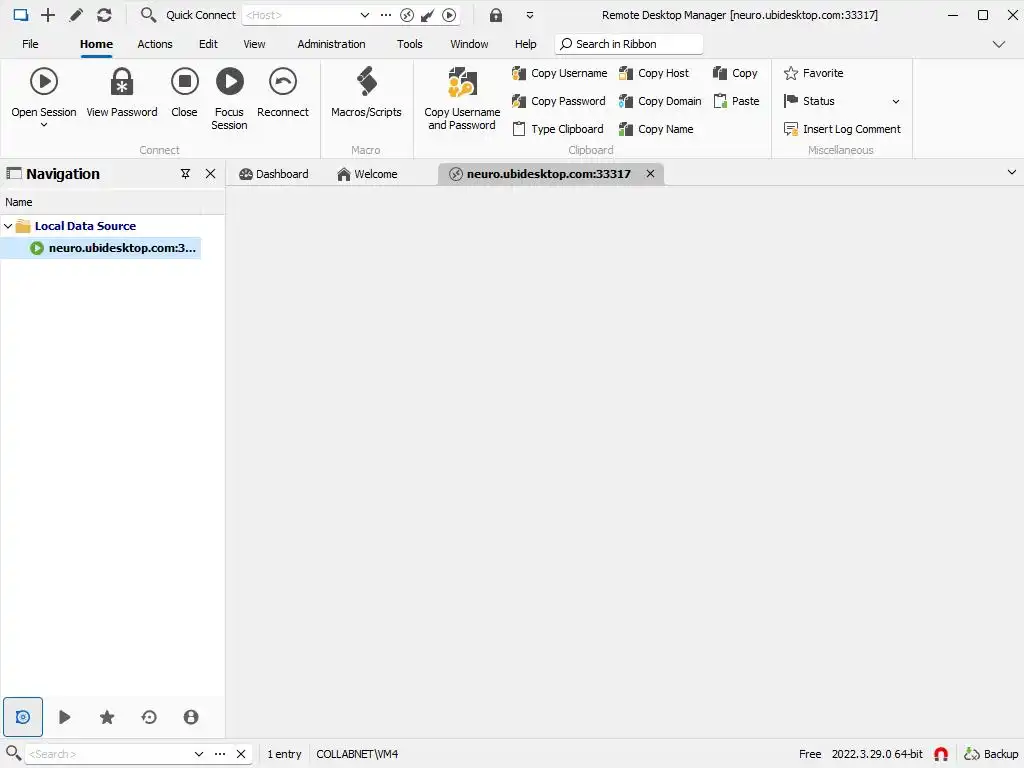
Task: Open the Help ribbon tab
Action: point(525,44)
